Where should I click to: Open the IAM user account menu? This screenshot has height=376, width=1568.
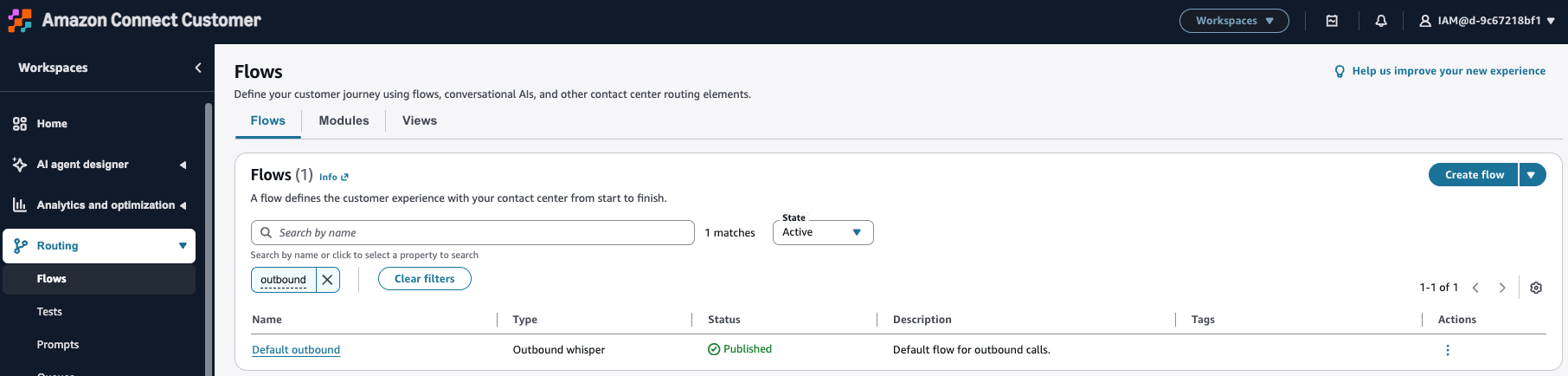1487,21
